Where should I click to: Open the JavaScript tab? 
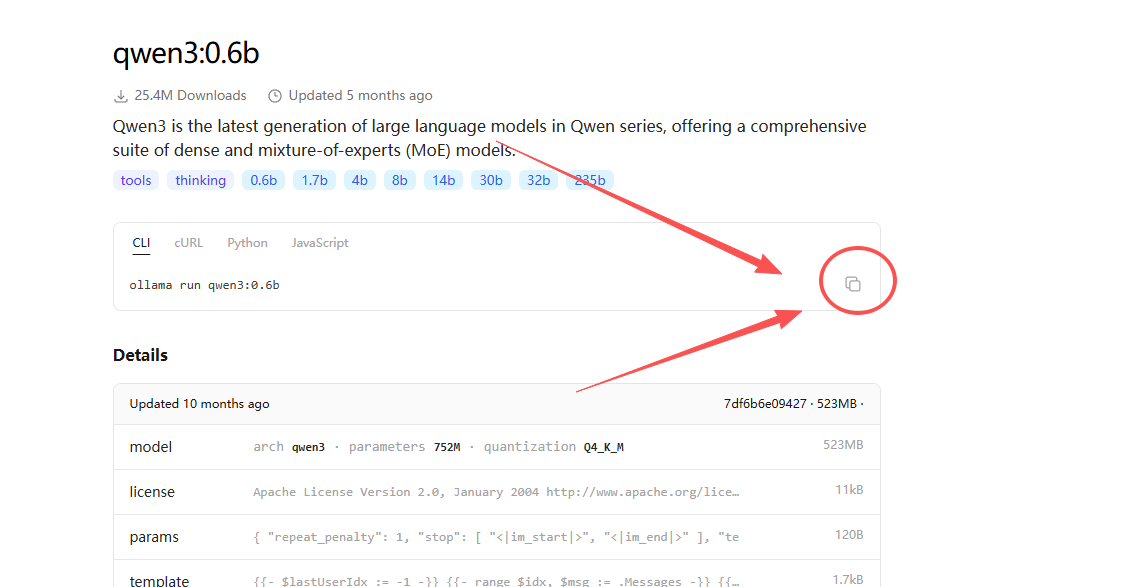320,243
